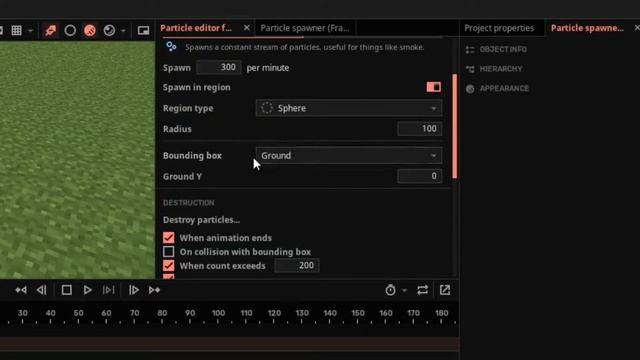
Task: Click the Ground Y value field
Action: [x=419, y=176]
